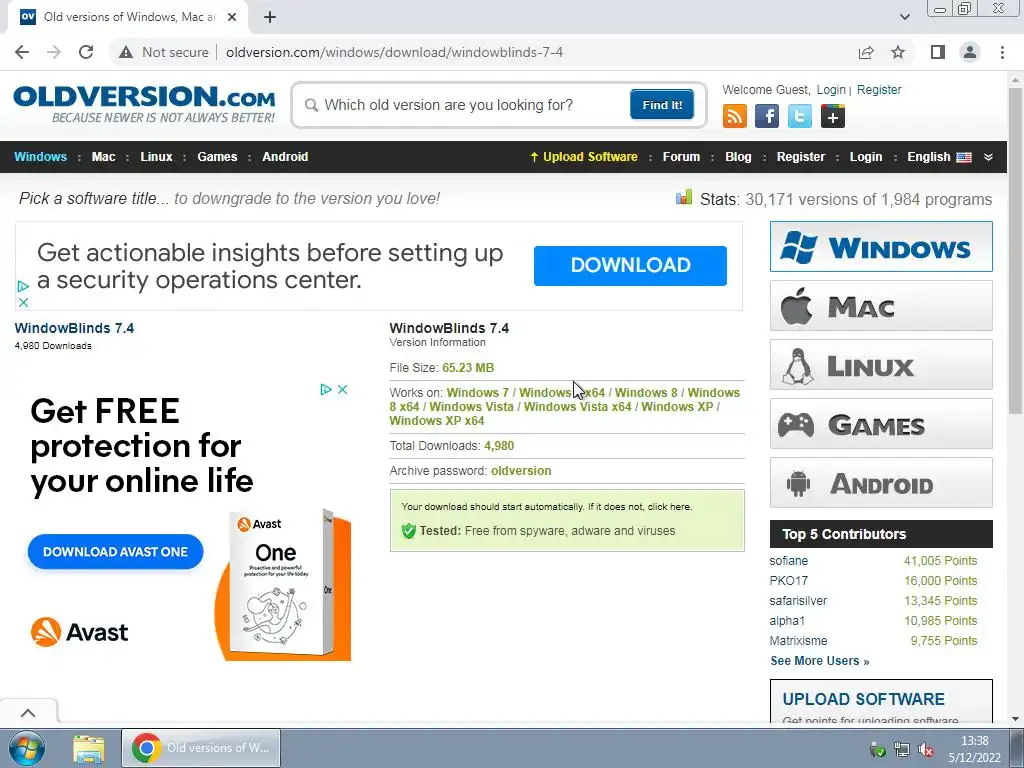This screenshot has height=768, width=1024.
Task: Click the green tested shield icon
Action: [x=409, y=530]
